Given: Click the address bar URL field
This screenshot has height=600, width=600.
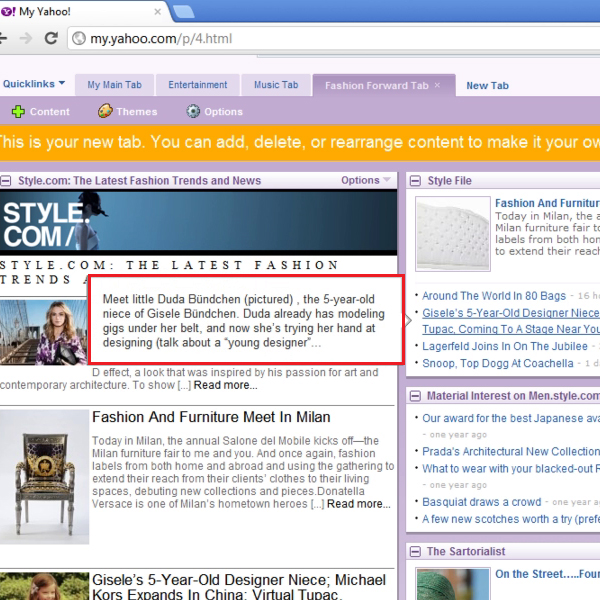Looking at the screenshot, I should coord(334,38).
